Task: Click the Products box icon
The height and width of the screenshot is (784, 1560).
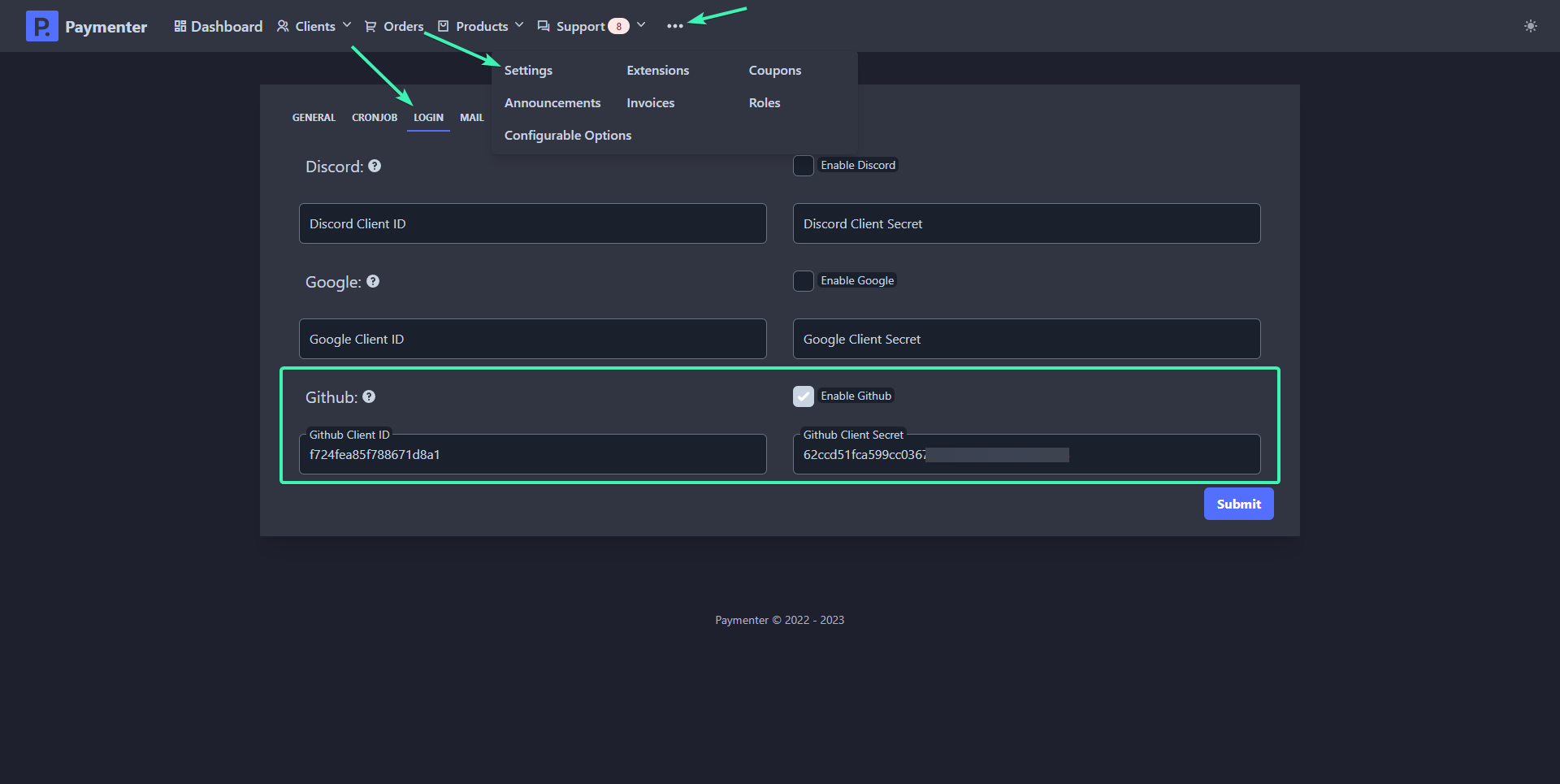Action: (443, 26)
